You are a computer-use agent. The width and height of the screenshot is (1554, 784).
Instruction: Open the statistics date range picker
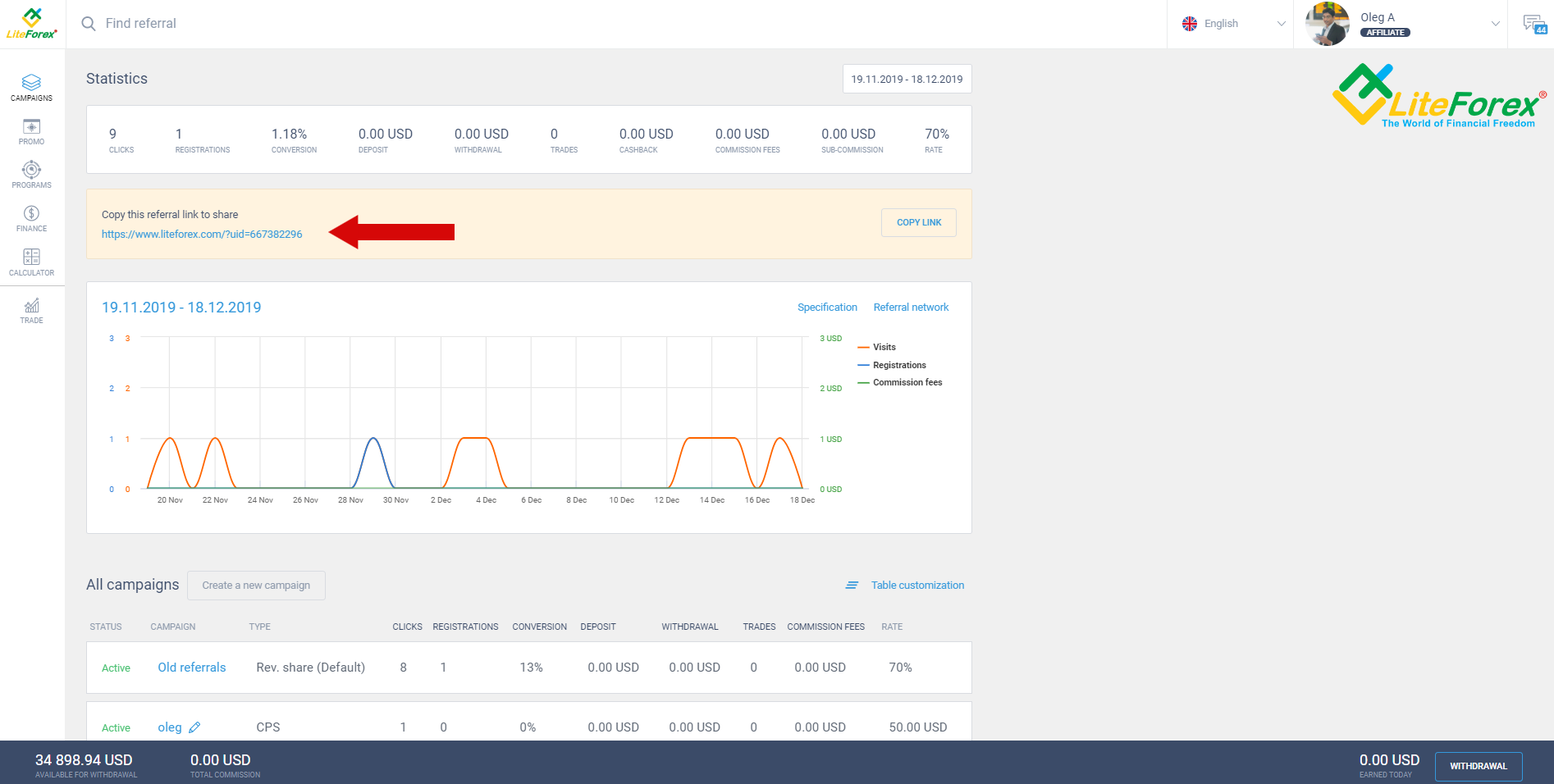[x=907, y=80]
